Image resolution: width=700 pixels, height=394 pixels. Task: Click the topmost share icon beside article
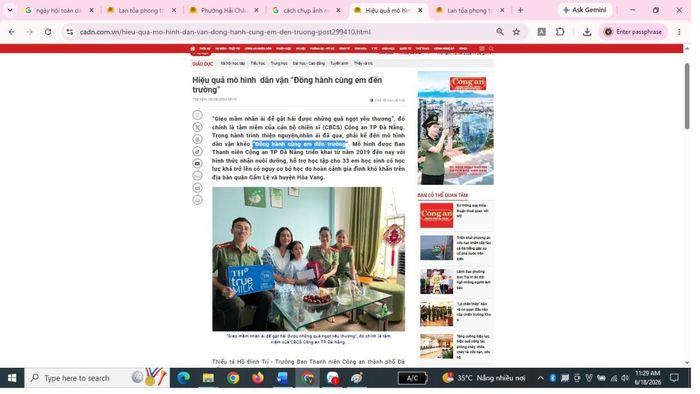tap(197, 115)
